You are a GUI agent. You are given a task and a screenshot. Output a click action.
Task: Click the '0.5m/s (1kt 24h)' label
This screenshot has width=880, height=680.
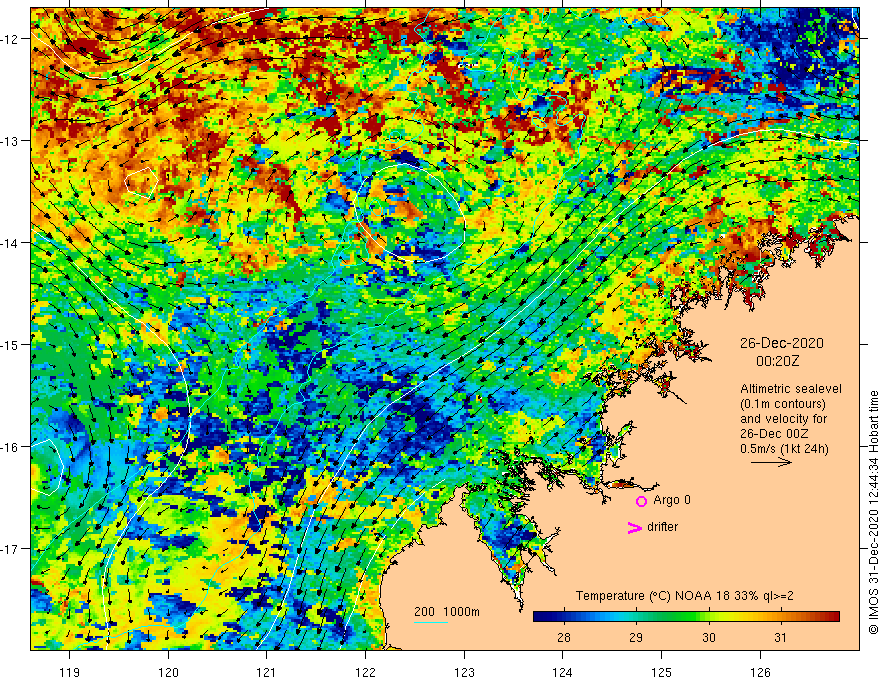[784, 448]
